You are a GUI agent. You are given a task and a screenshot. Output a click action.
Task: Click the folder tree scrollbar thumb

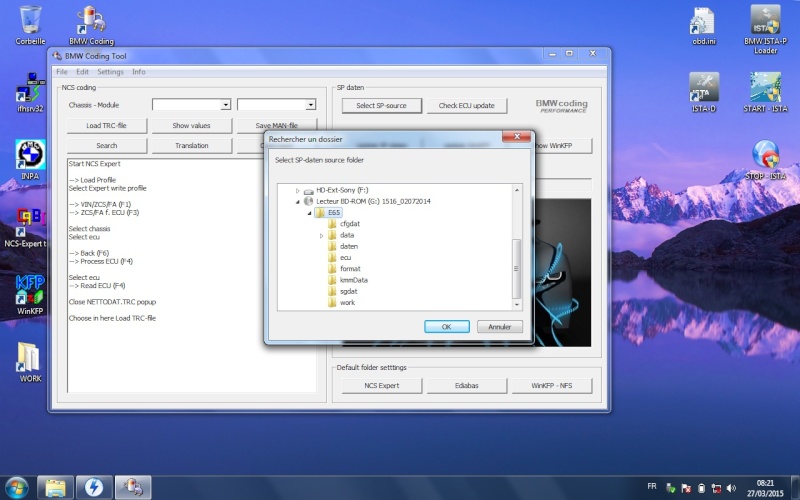click(x=517, y=268)
